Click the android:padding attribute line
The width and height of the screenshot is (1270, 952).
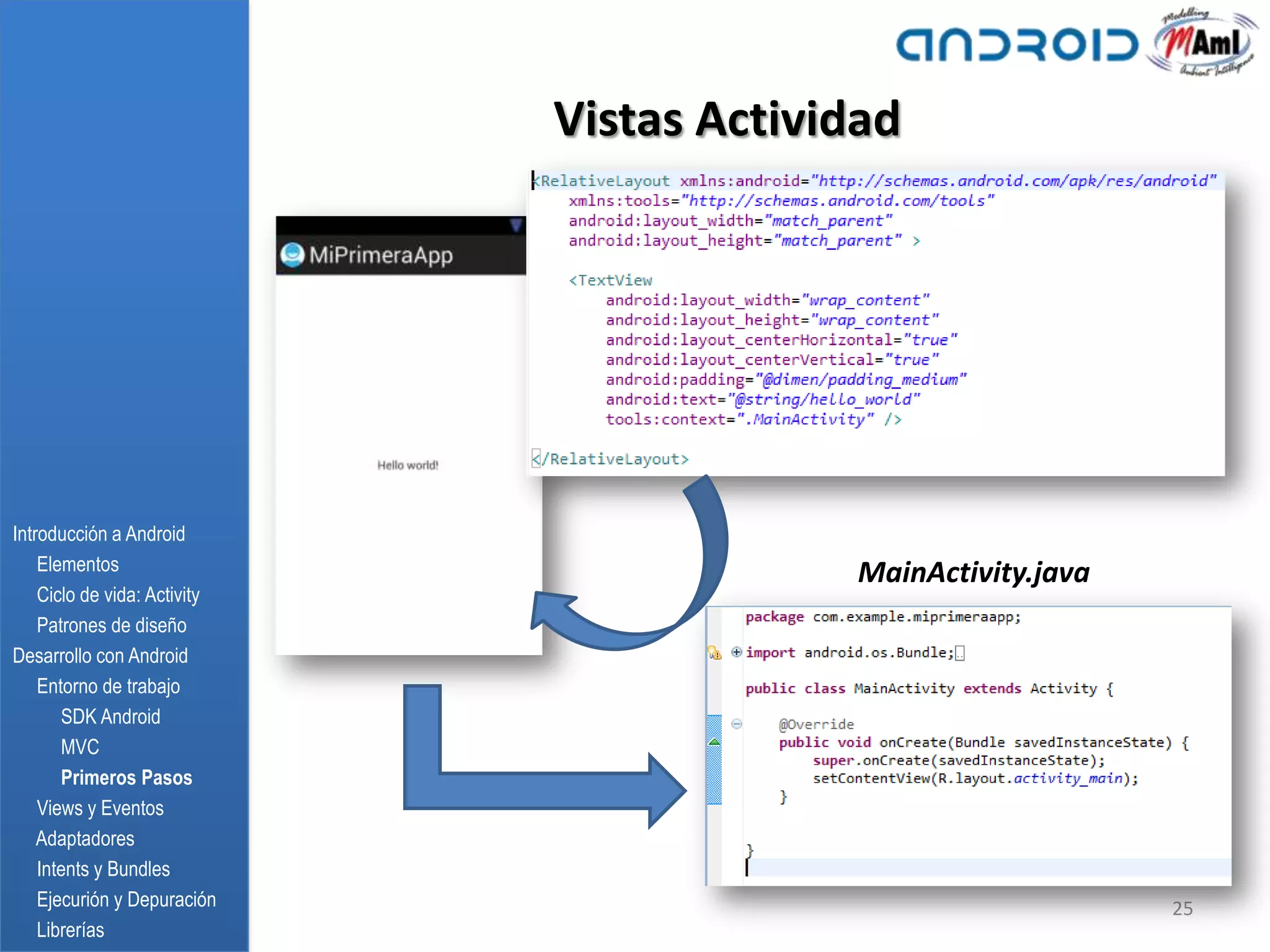[x=786, y=379]
